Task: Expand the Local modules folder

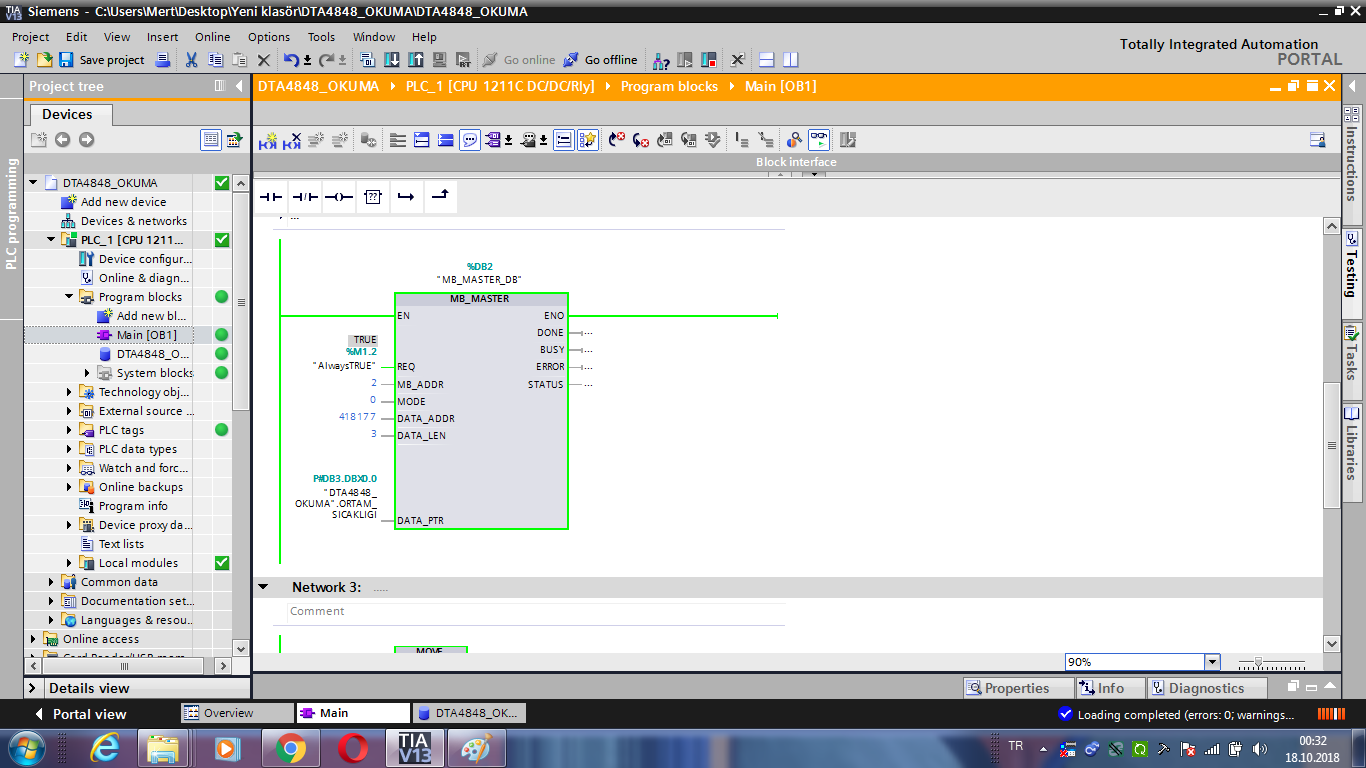Action: [69, 563]
